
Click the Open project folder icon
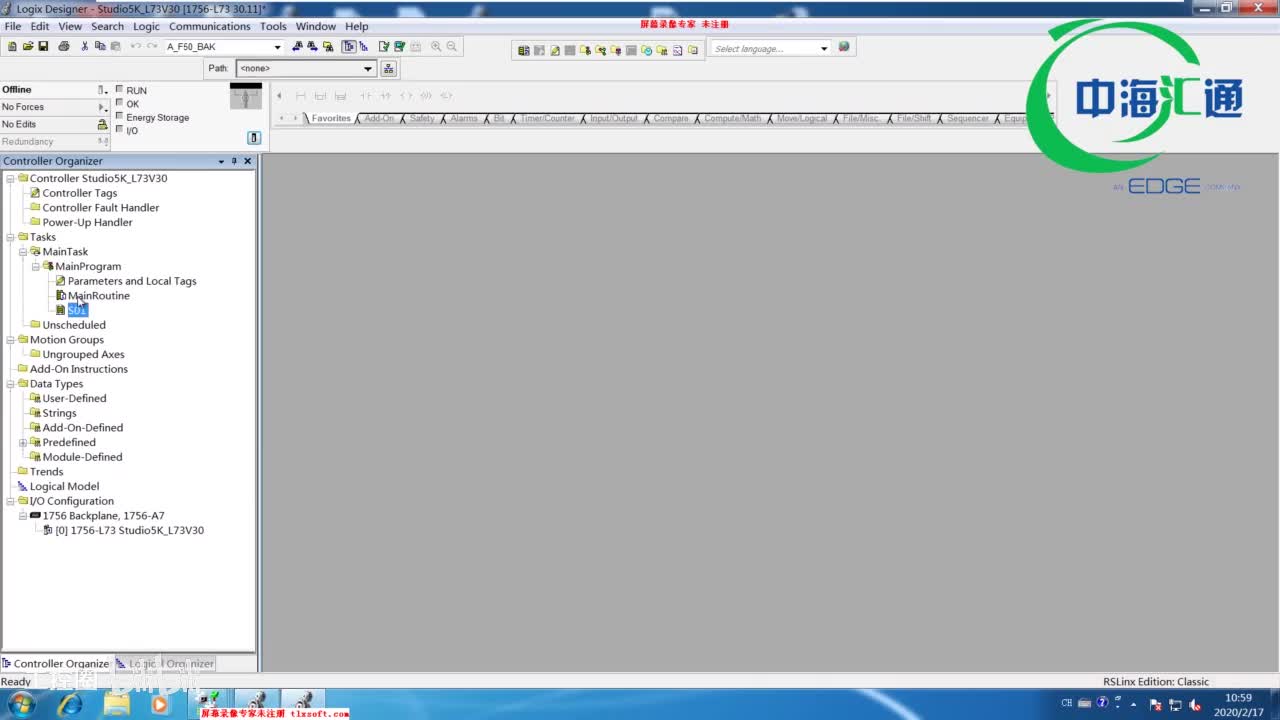click(28, 47)
